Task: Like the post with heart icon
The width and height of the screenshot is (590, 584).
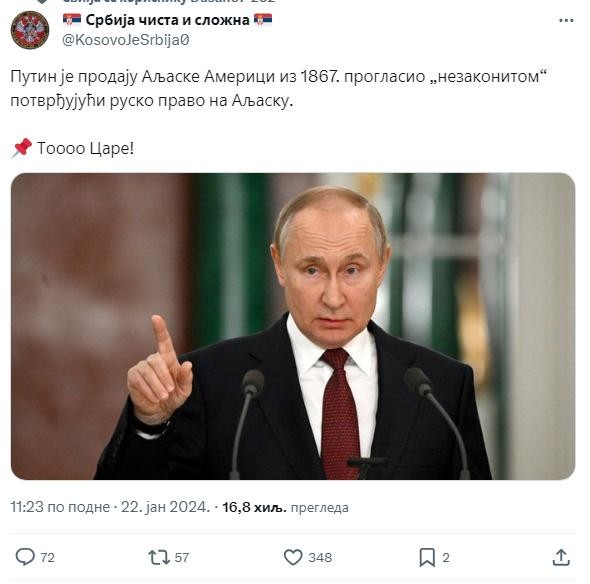Action: click(293, 557)
